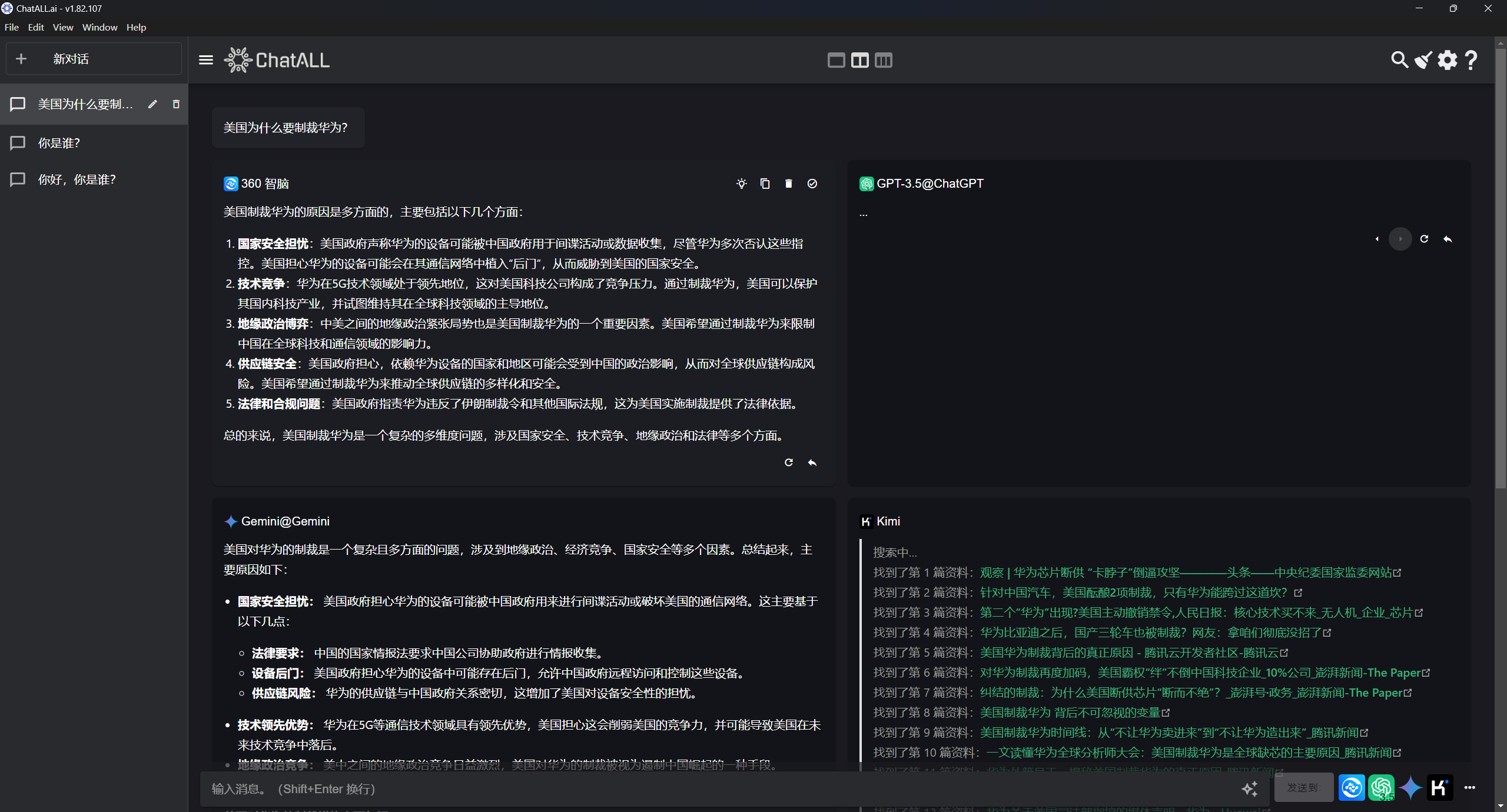
Task: Open Kimi source 7 link 纠结的制裁
Action: pyautogui.click(x=1195, y=693)
